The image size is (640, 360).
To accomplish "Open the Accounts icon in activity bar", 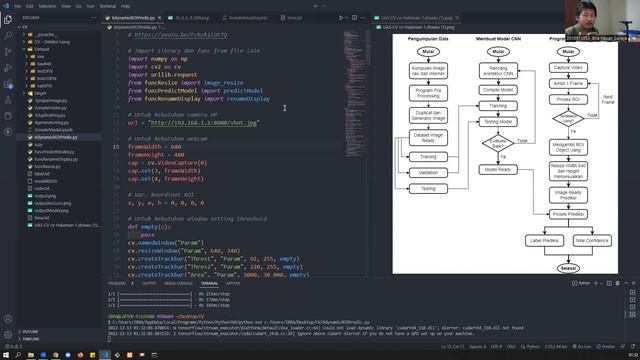I will pyautogui.click(x=8, y=319).
